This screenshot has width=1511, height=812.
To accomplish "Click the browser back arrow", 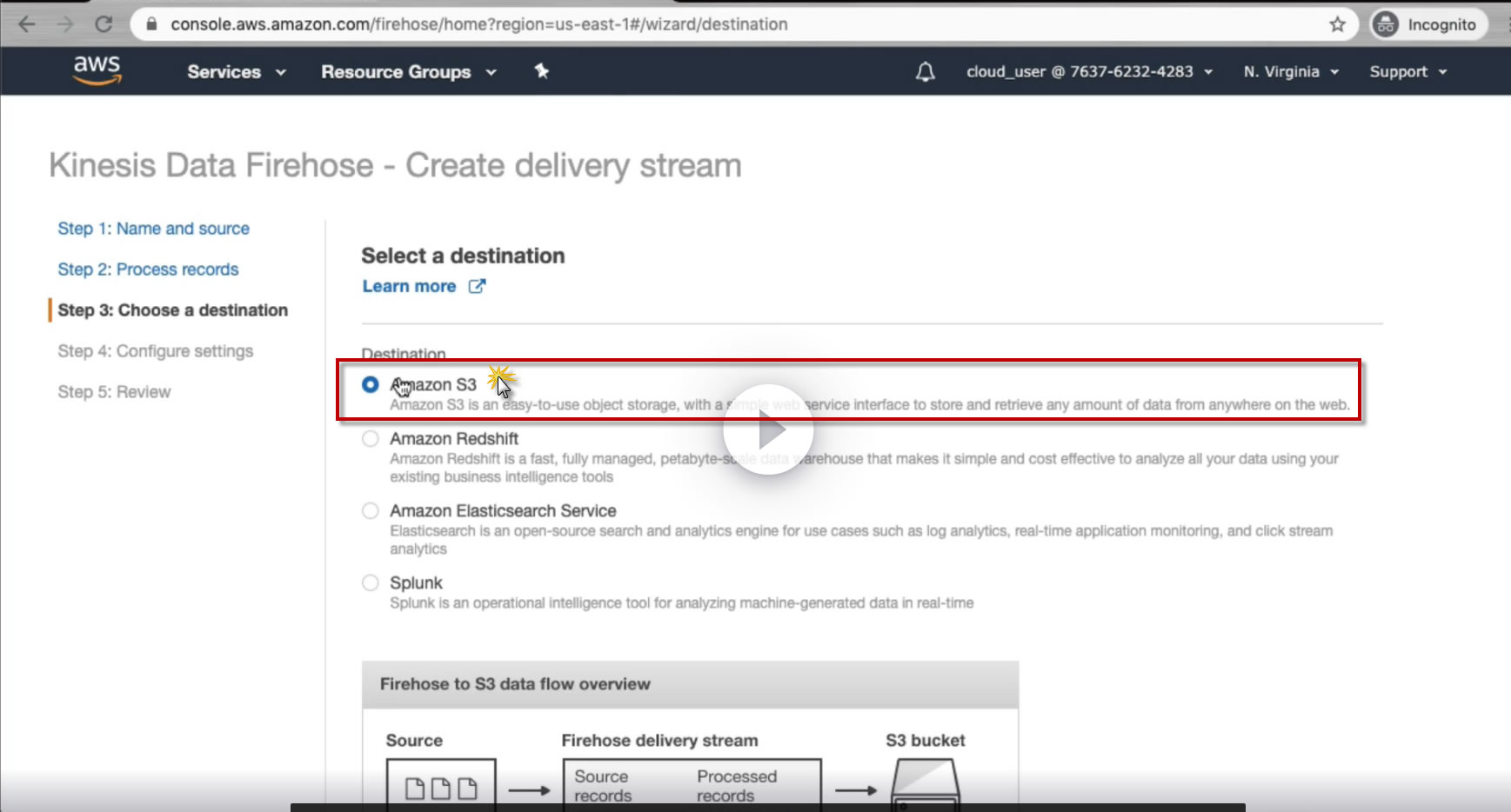I will (27, 24).
